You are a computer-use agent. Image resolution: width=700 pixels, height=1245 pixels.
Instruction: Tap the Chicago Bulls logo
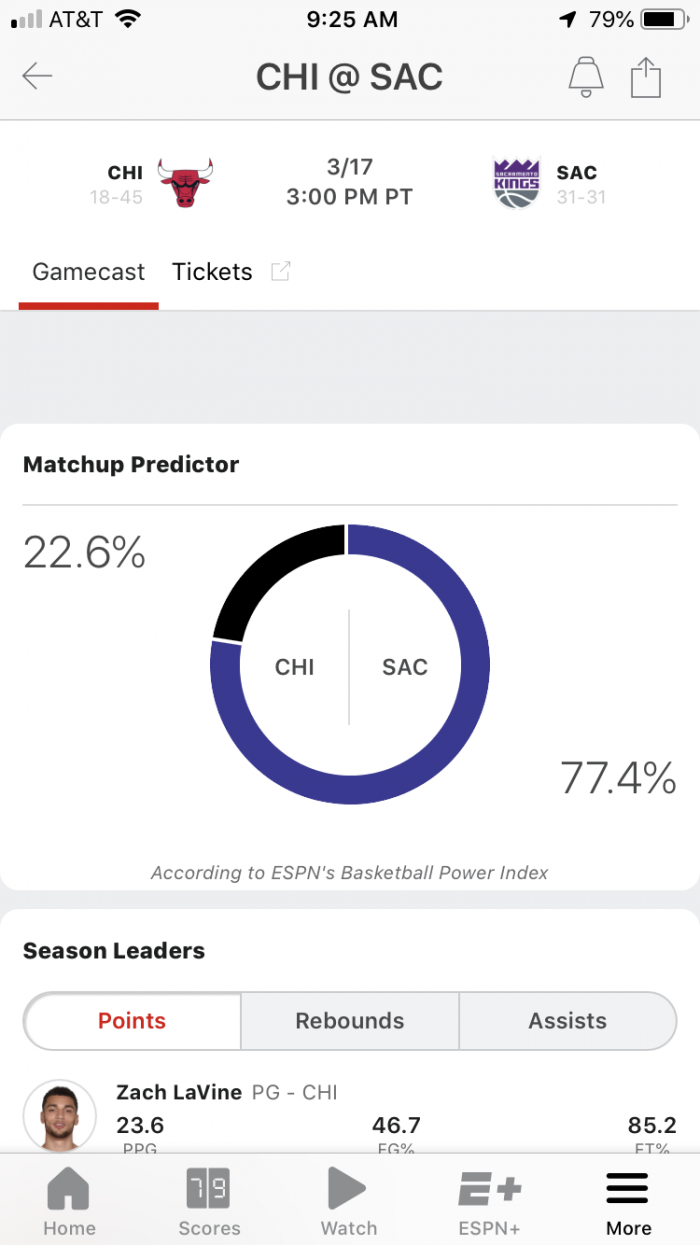coord(186,183)
